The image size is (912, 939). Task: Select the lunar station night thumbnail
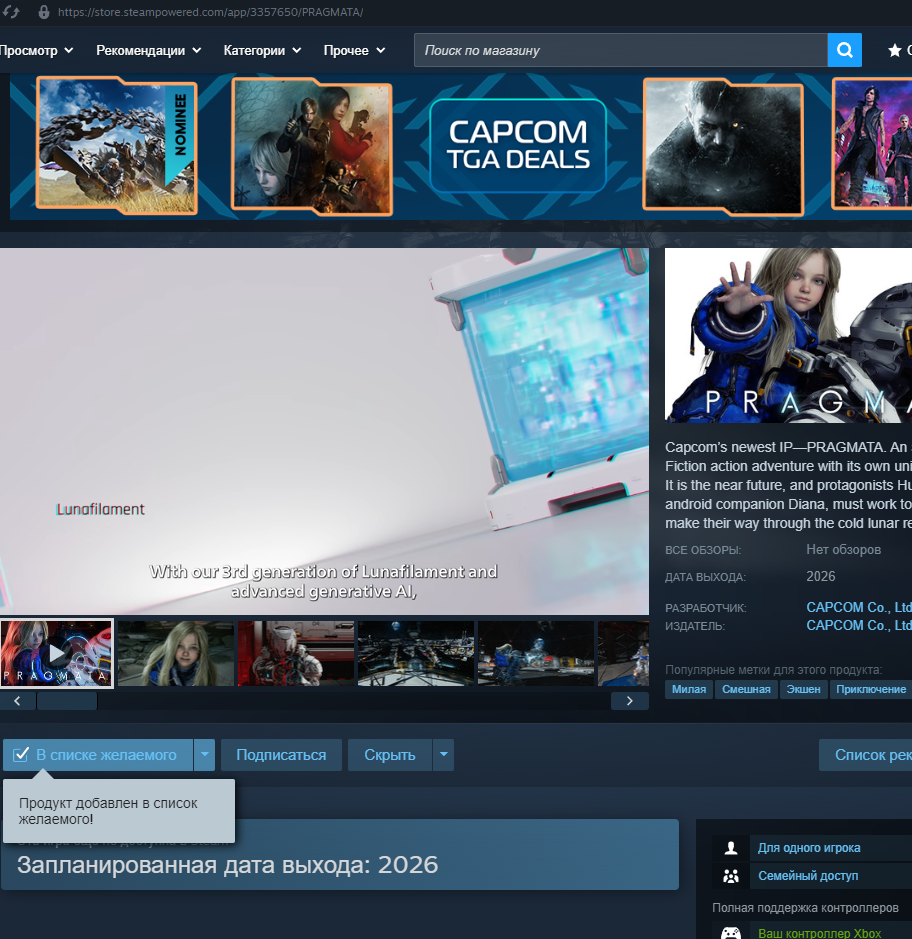coord(416,653)
